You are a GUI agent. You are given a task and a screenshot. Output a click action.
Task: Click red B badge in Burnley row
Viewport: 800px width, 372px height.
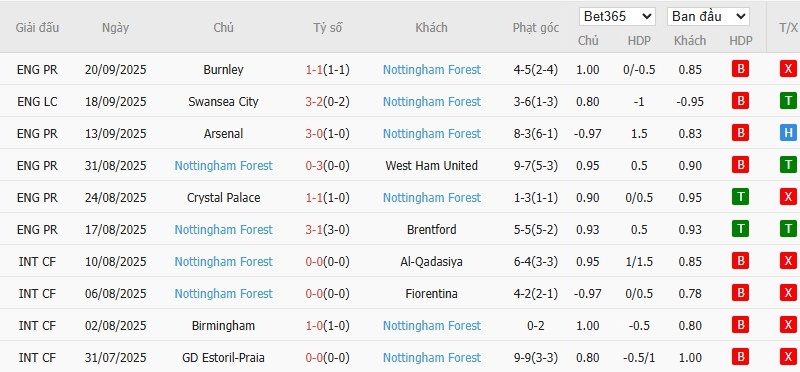click(740, 69)
